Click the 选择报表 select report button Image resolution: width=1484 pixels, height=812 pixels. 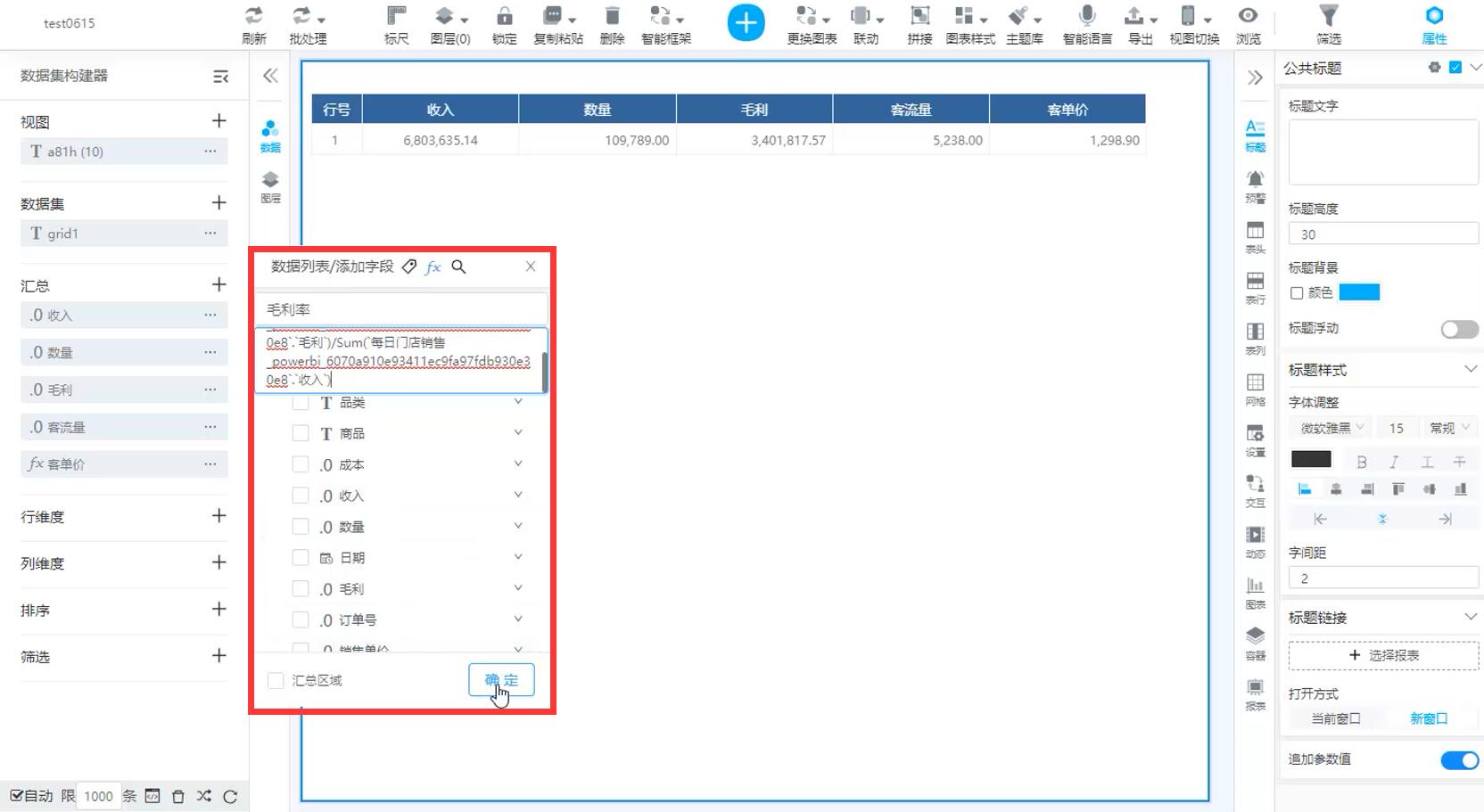1383,655
